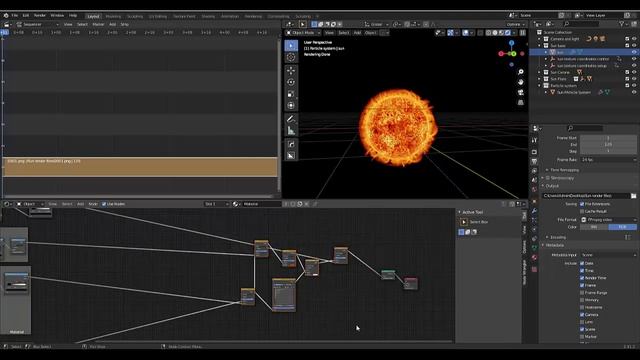Select the RGB color button
640x360 pixels.
[x=622, y=227]
